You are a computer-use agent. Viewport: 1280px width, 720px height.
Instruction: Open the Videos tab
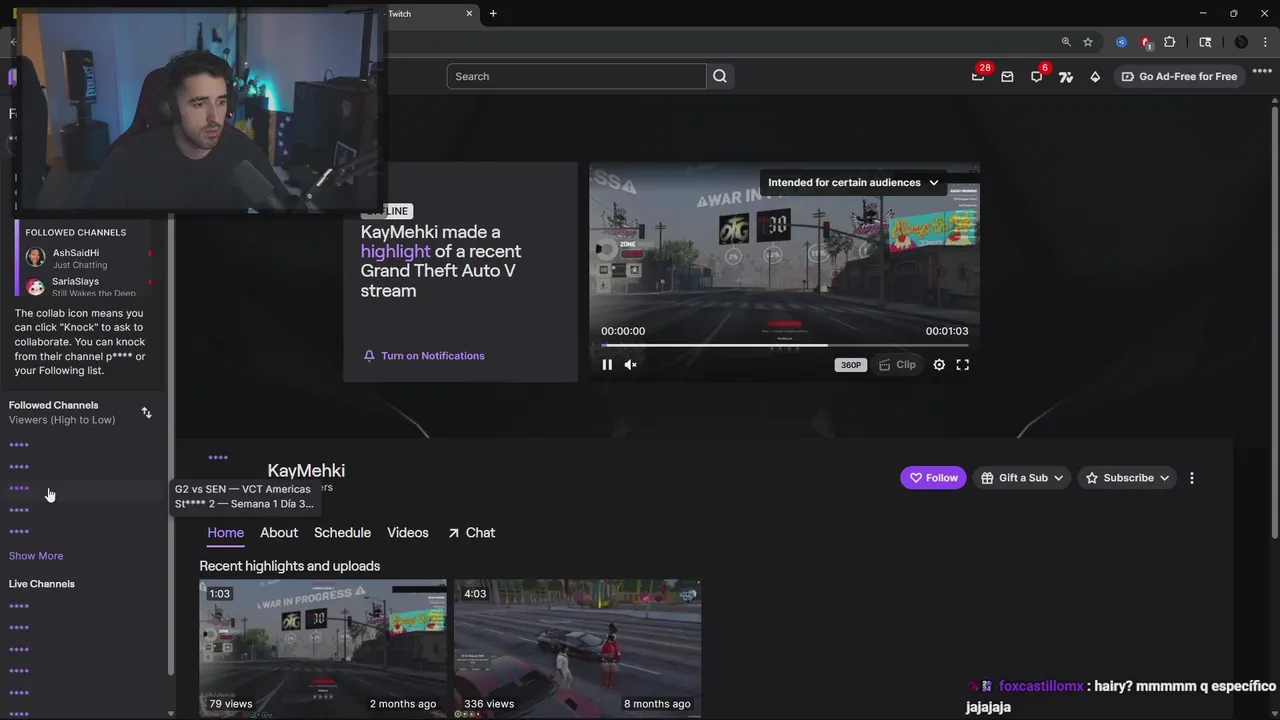(x=408, y=533)
